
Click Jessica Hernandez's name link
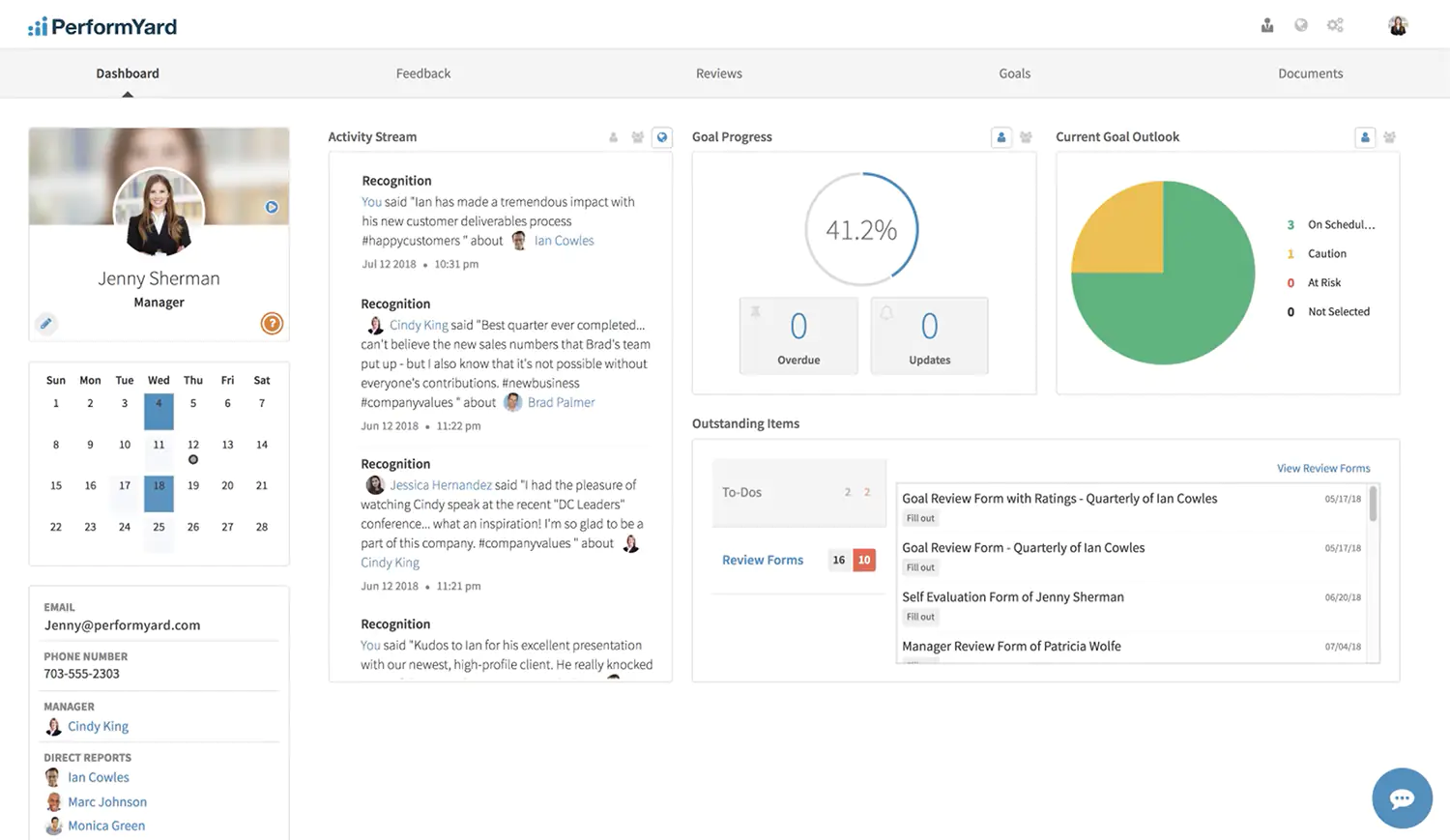coord(441,485)
